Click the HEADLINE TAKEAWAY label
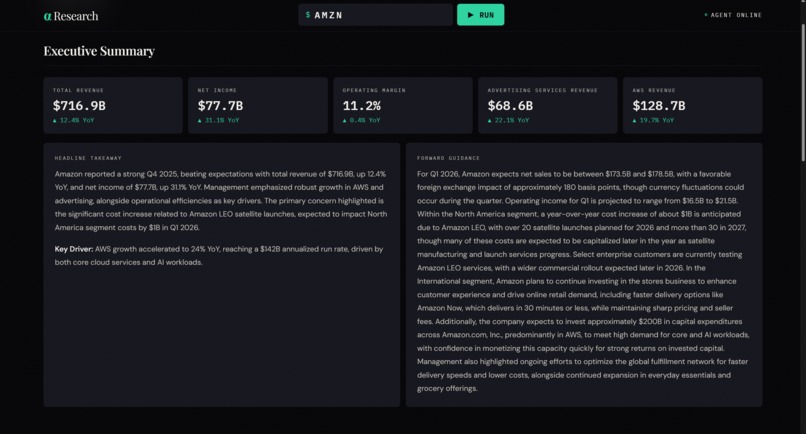The height and width of the screenshot is (434, 806). [88, 158]
